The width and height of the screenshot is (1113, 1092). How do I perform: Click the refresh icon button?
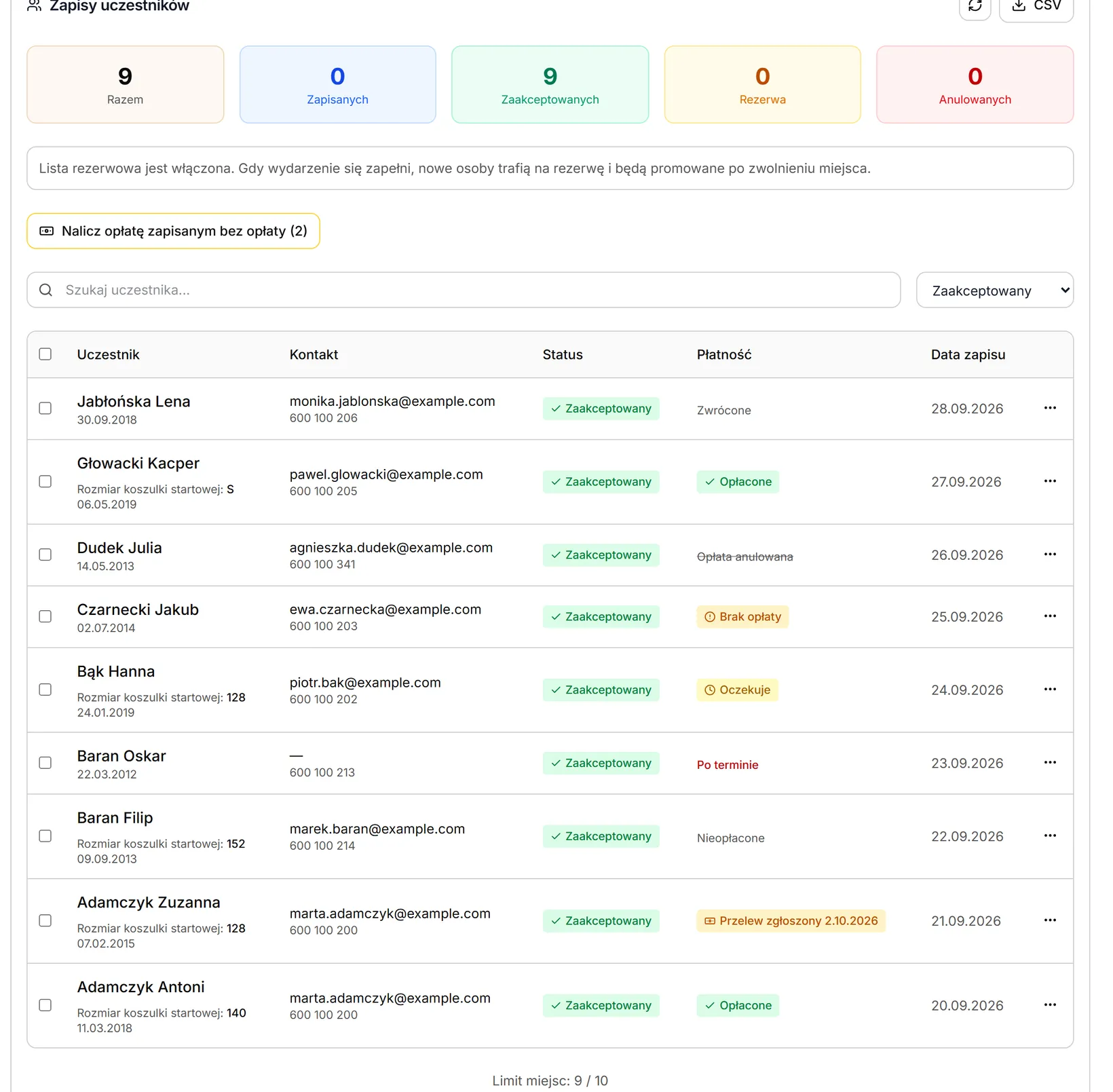click(975, 6)
